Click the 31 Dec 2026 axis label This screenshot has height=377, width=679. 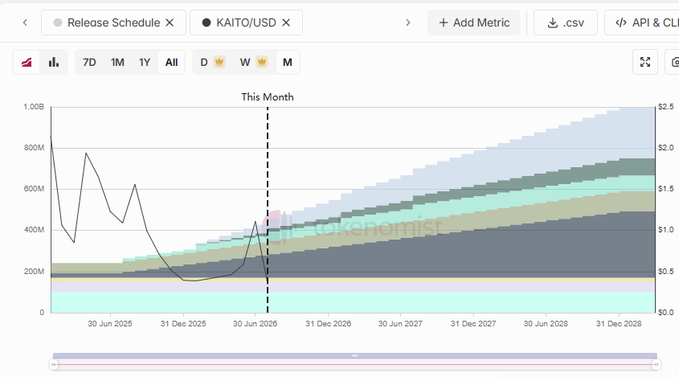tap(328, 324)
